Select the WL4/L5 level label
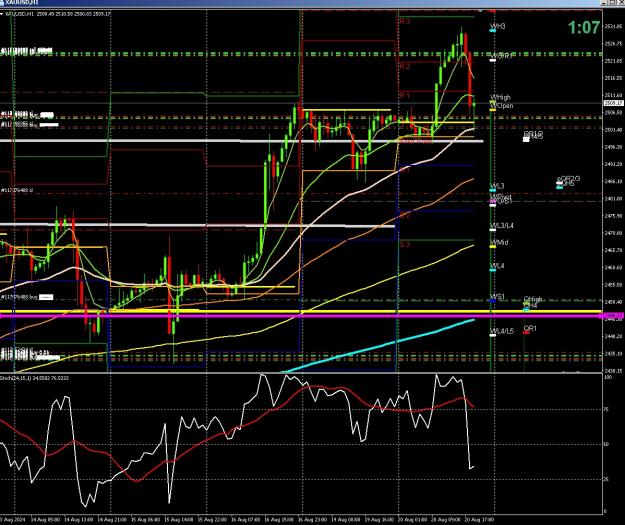 502,331
